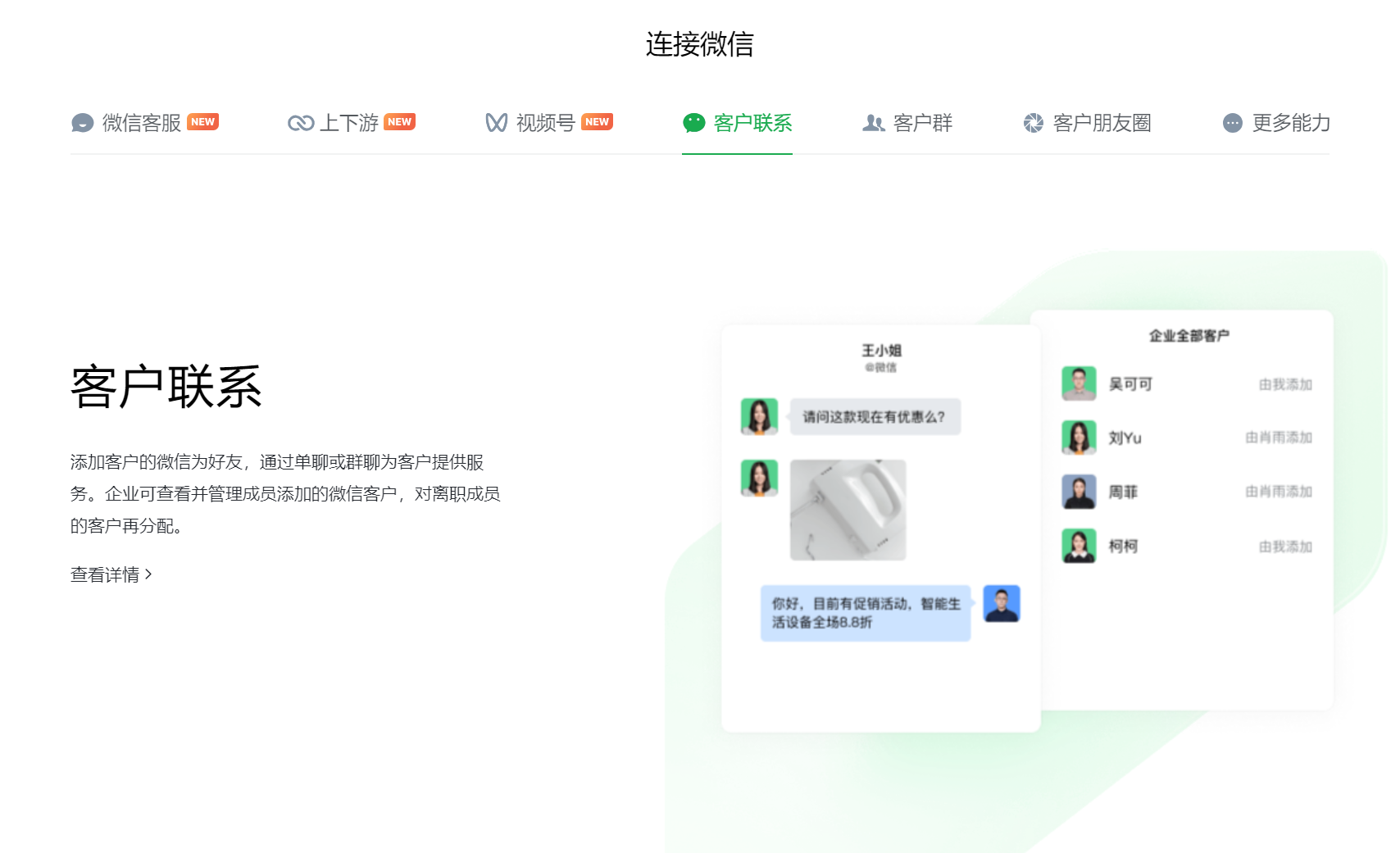Select the 吴可可 customer name
1400x853 pixels.
tap(1130, 384)
